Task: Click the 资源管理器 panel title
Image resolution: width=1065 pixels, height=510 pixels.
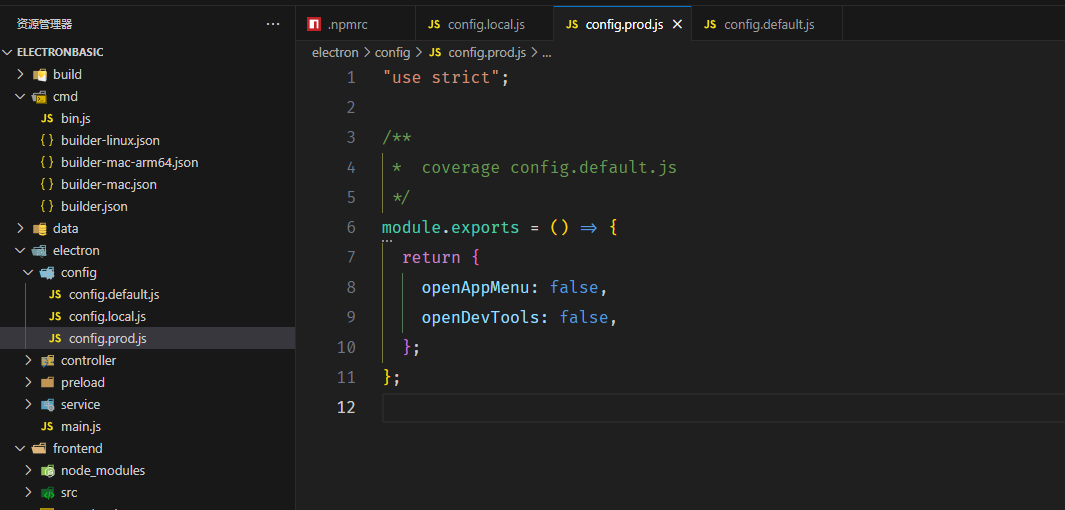Action: pyautogui.click(x=45, y=24)
